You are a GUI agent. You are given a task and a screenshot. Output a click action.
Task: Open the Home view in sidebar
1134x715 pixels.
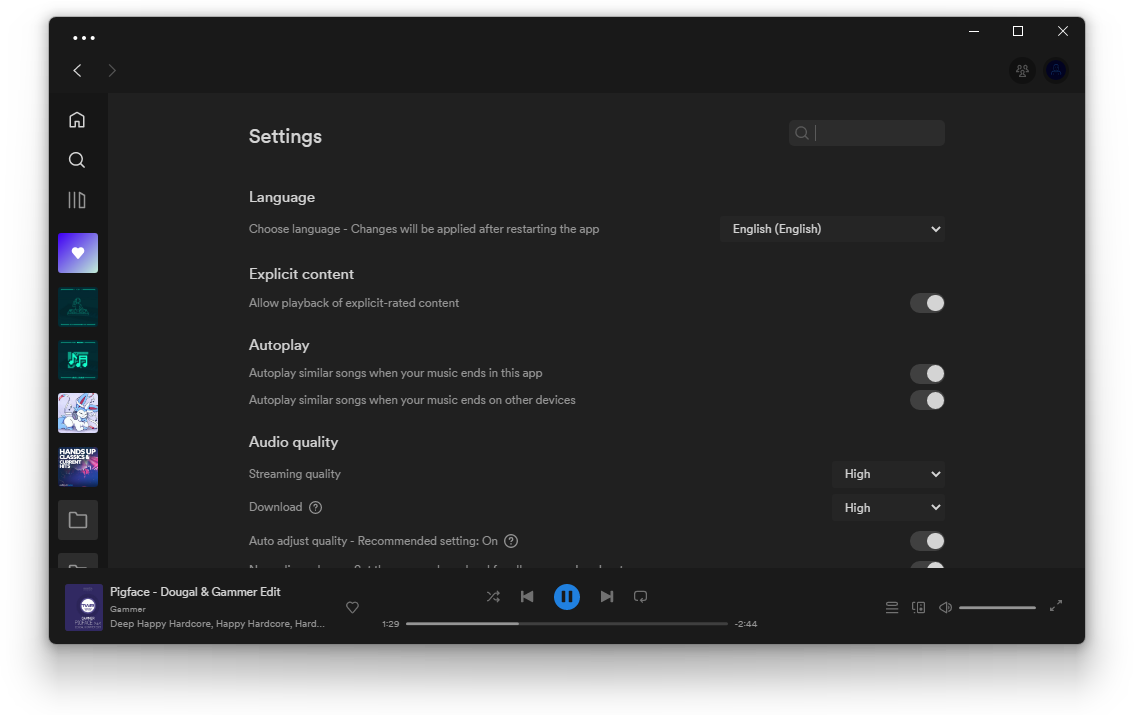(x=77, y=120)
